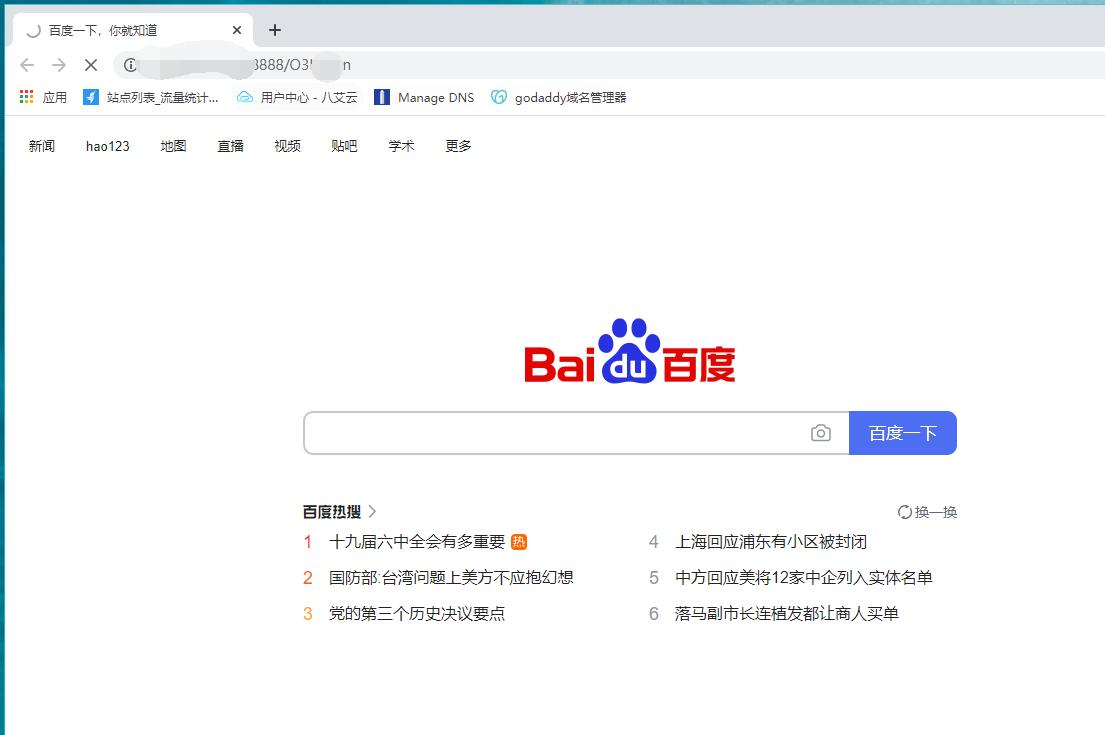Open hot search 十九届六中全会有多重要
1105x735 pixels.
(x=417, y=542)
